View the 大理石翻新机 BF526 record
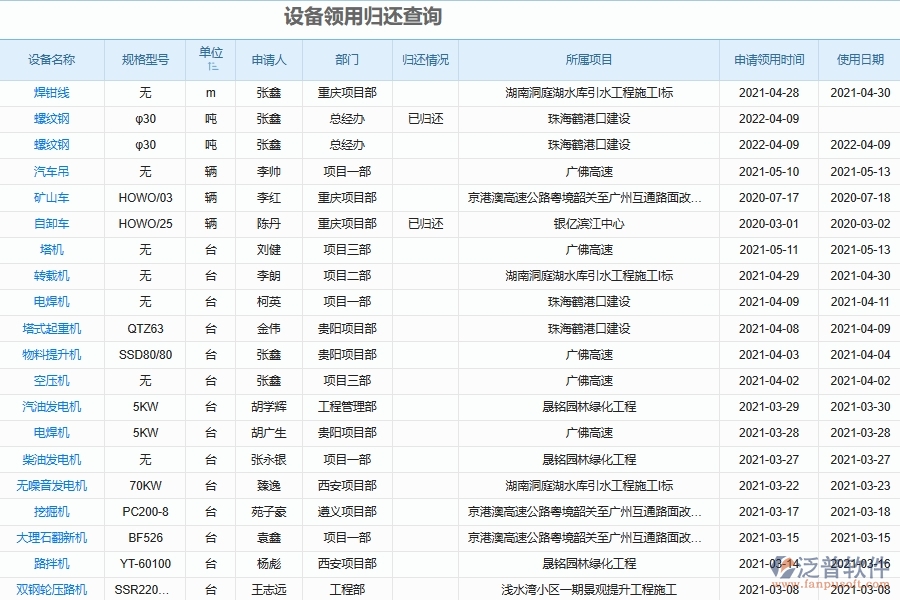 [x=52, y=537]
